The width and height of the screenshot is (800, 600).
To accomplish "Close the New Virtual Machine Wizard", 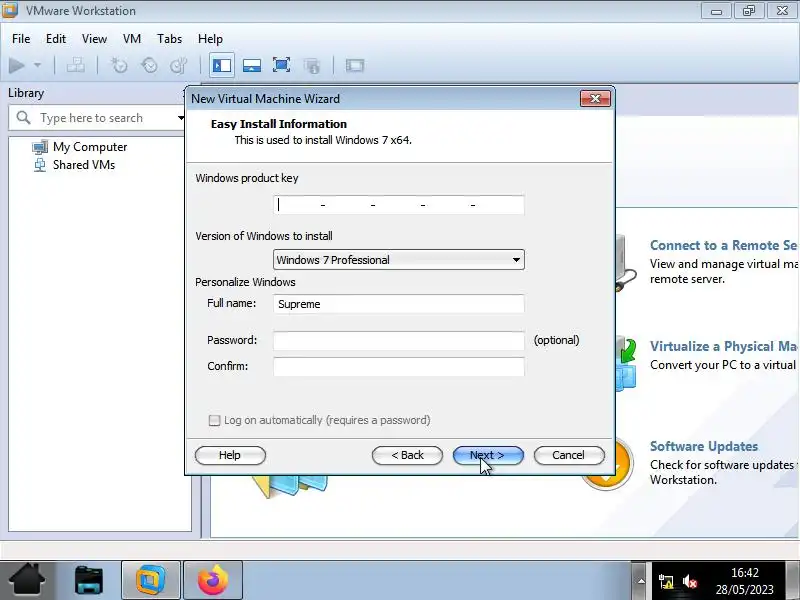I will pyautogui.click(x=595, y=98).
